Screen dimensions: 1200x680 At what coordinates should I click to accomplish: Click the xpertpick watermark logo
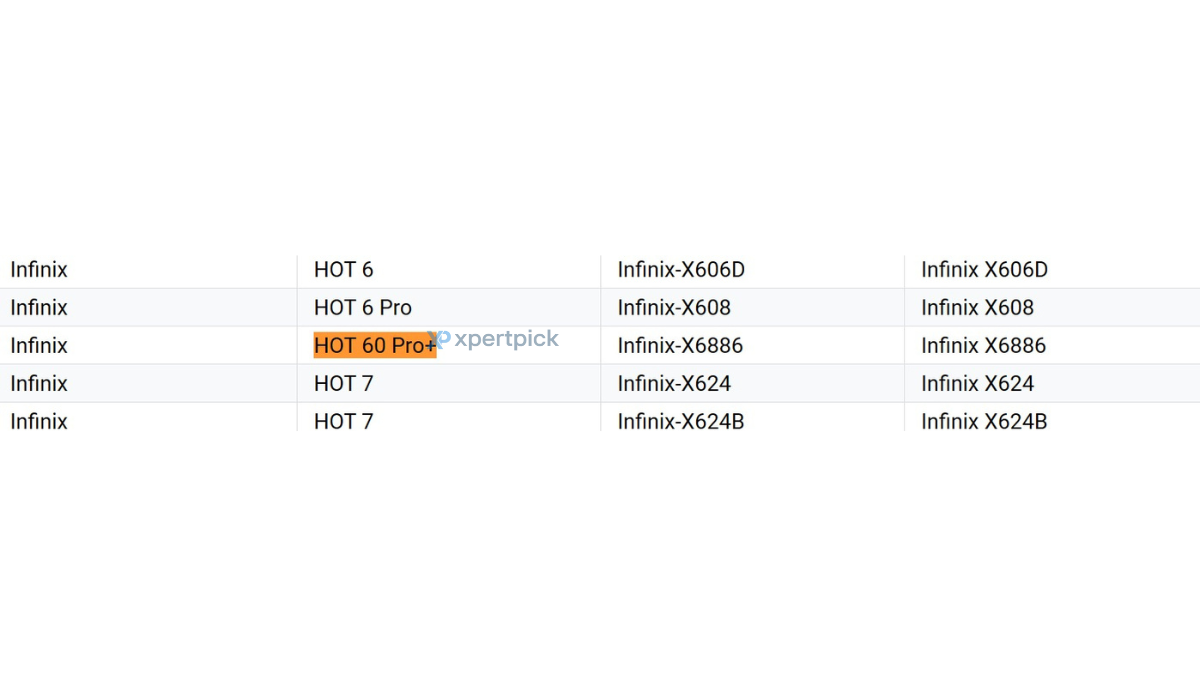click(493, 339)
